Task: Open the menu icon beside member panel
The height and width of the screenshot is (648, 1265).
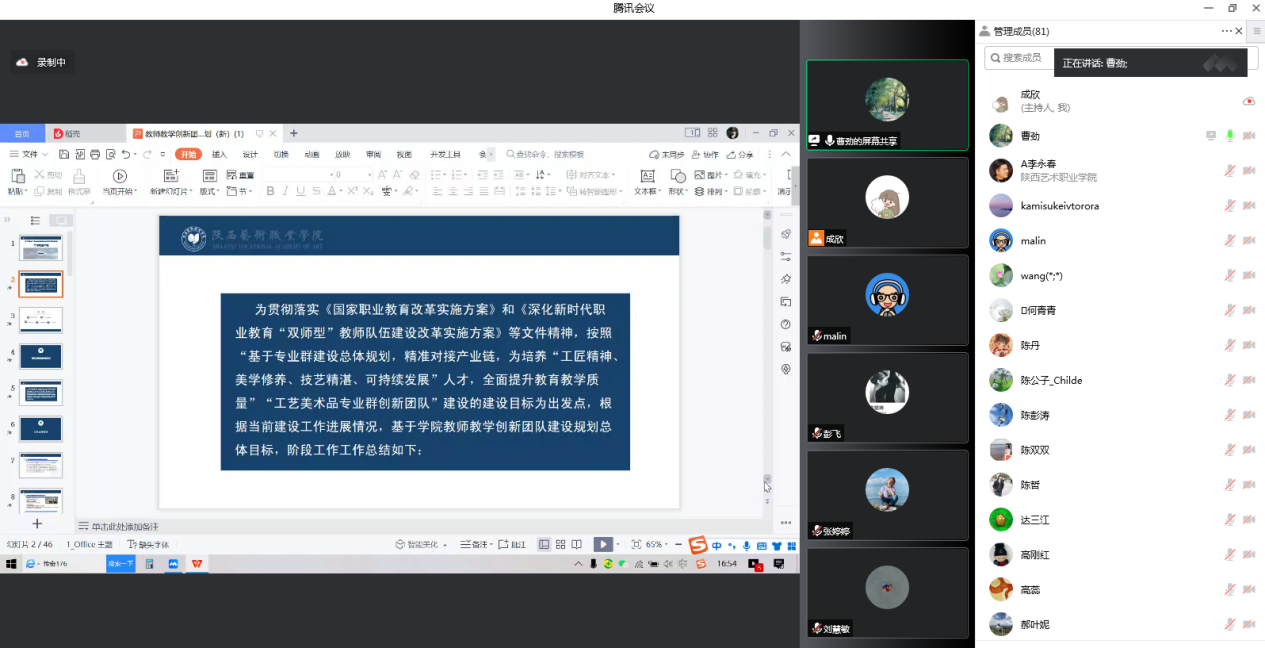Action: pos(1257,31)
